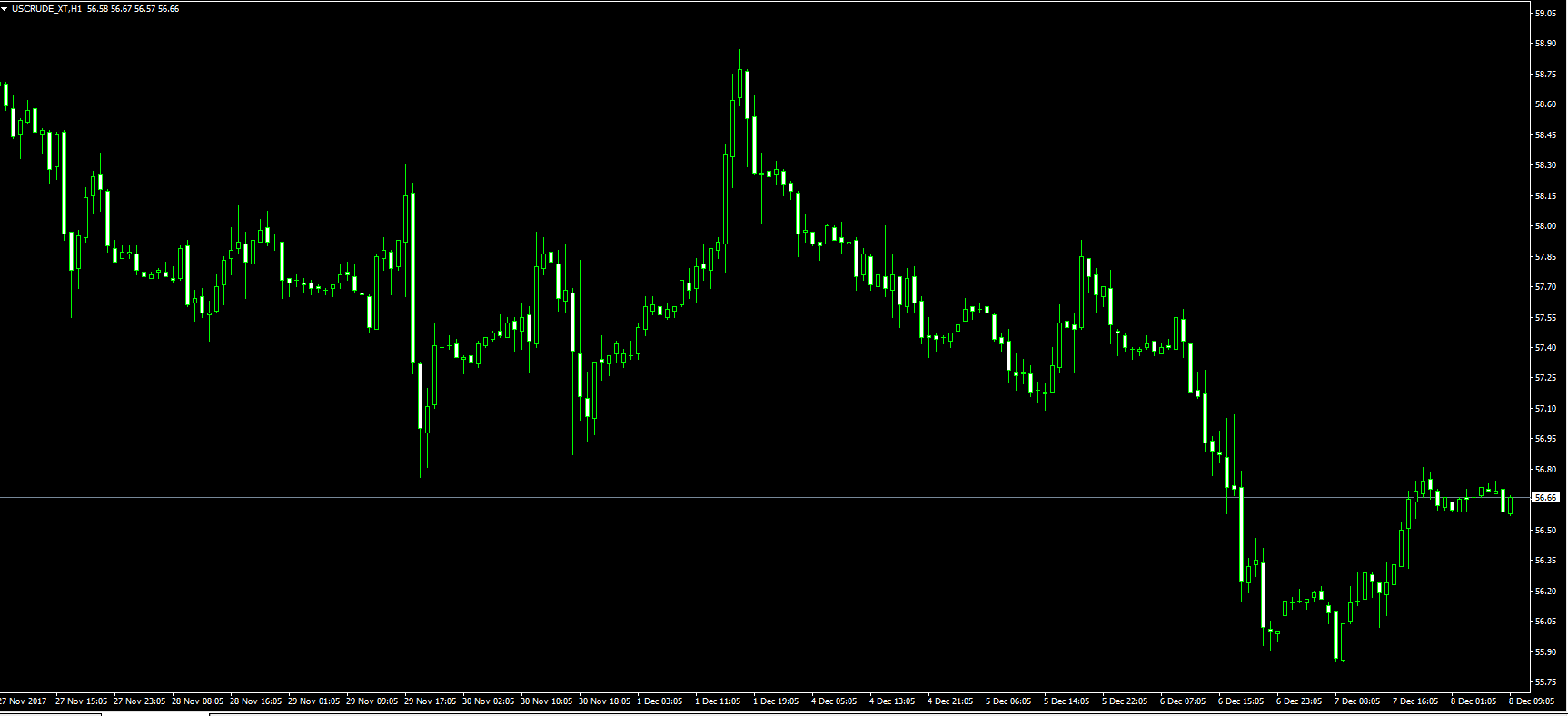Select the 55.75 bottom price label
The image size is (1568, 716).
1545,682
